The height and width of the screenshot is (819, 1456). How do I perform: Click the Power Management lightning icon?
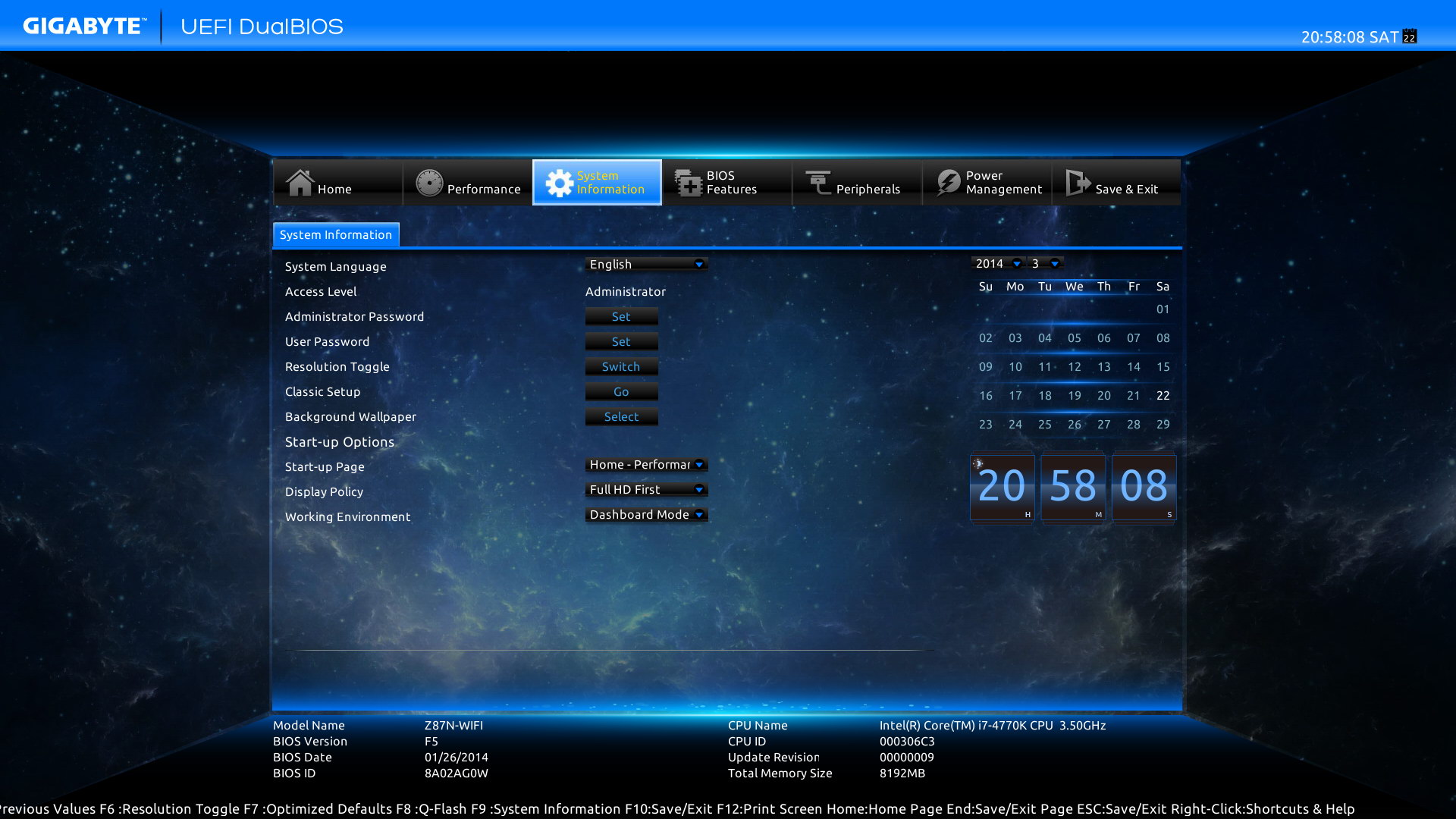(948, 183)
